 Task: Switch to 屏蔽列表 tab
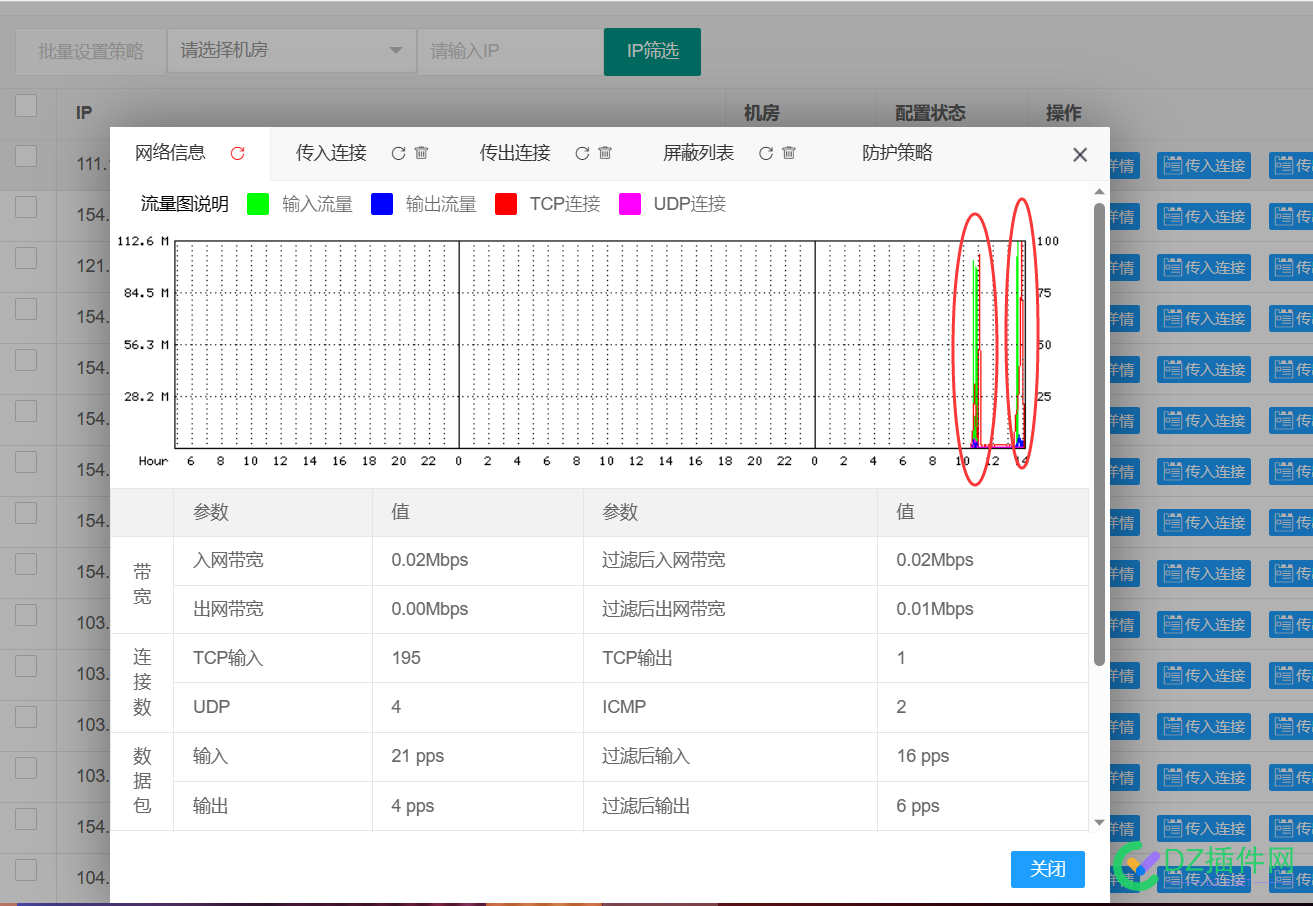(699, 153)
